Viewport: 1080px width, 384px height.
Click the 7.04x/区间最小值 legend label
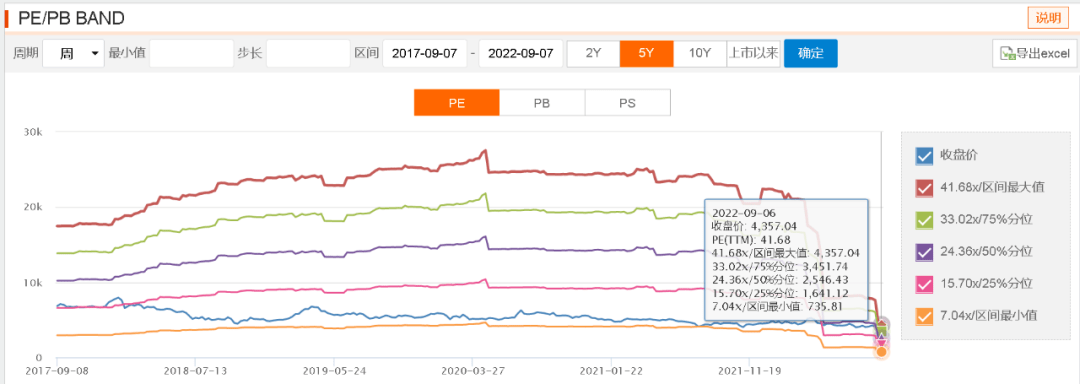coord(989,315)
